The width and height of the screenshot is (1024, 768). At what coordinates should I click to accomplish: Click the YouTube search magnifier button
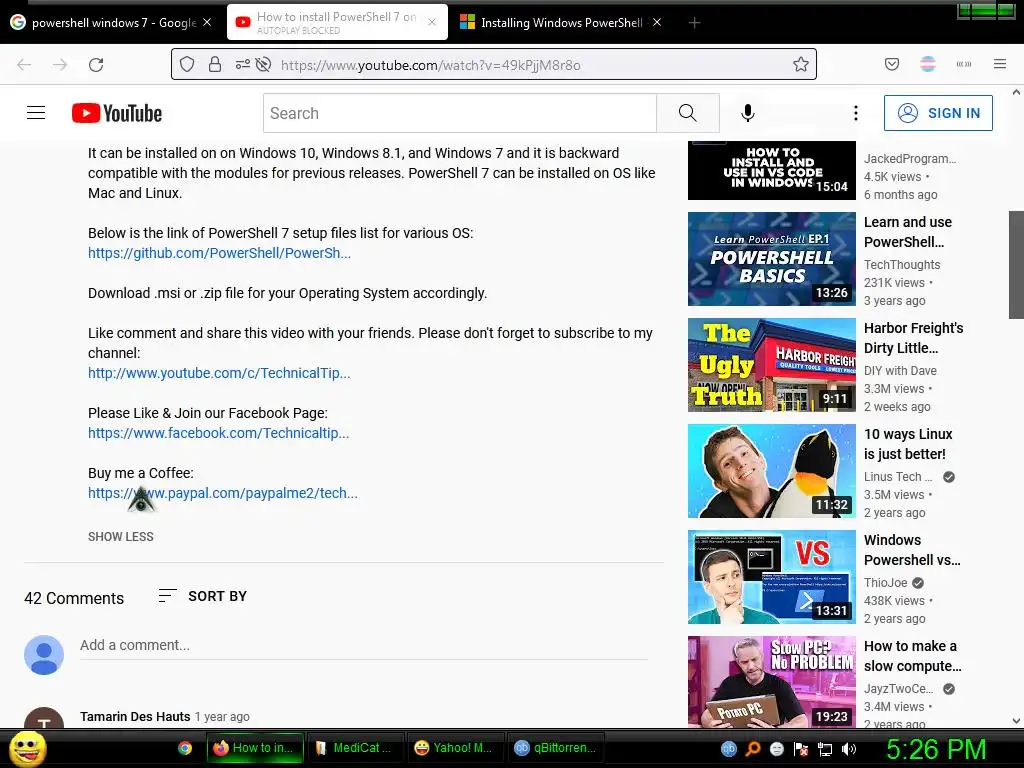pyautogui.click(x=688, y=113)
